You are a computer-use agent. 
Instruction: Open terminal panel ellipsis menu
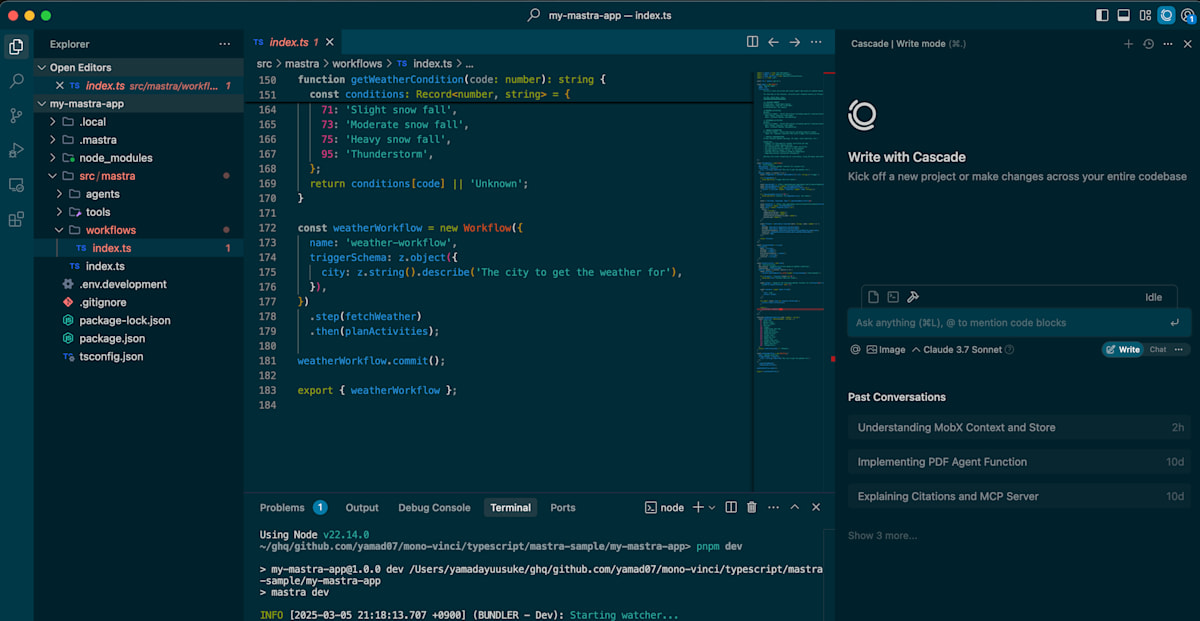pos(773,508)
